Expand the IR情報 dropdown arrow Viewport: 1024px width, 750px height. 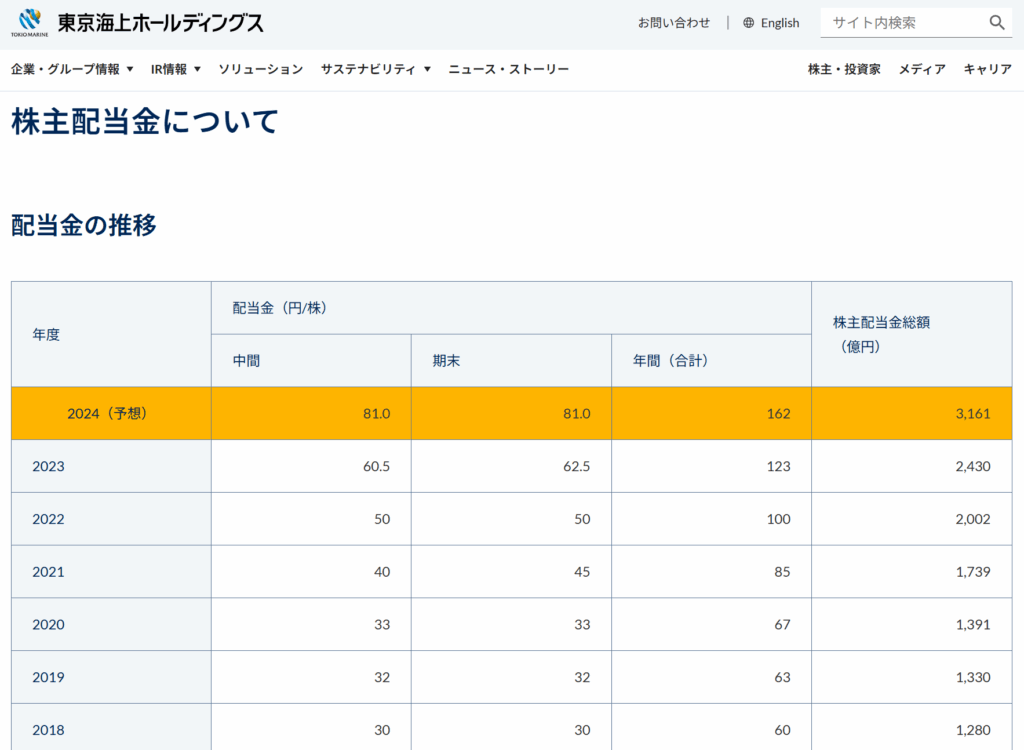197,69
